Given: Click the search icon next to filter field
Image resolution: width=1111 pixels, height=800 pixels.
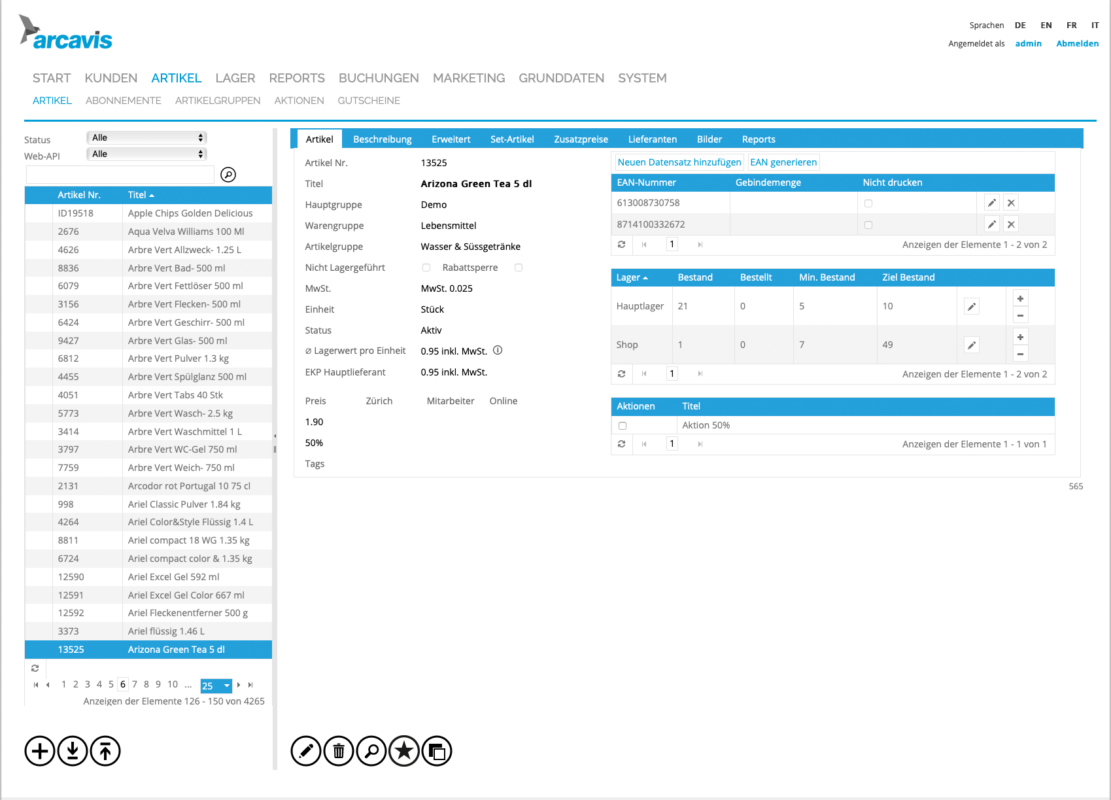Looking at the screenshot, I should tap(228, 174).
